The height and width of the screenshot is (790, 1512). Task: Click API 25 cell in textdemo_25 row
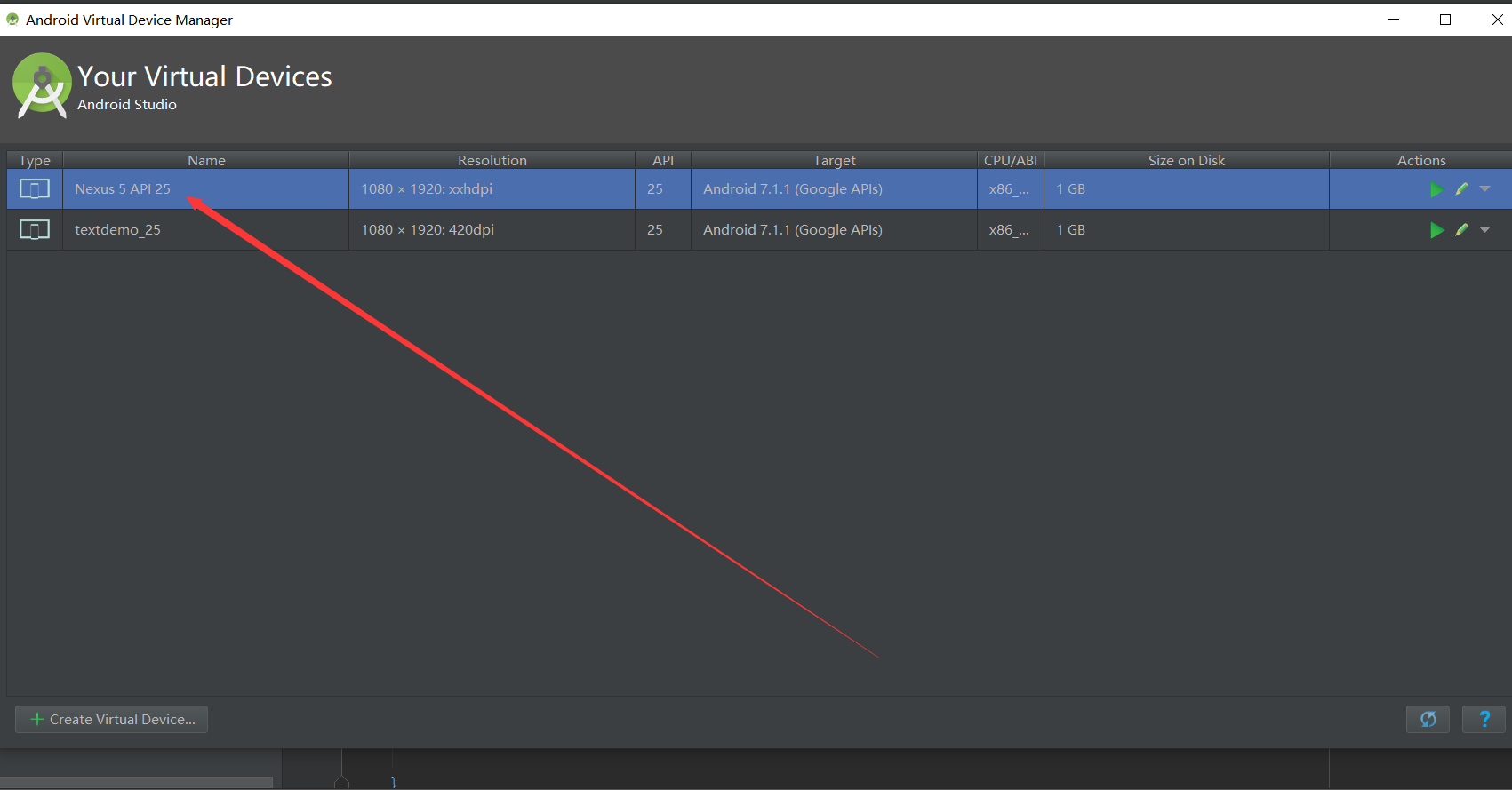(663, 230)
